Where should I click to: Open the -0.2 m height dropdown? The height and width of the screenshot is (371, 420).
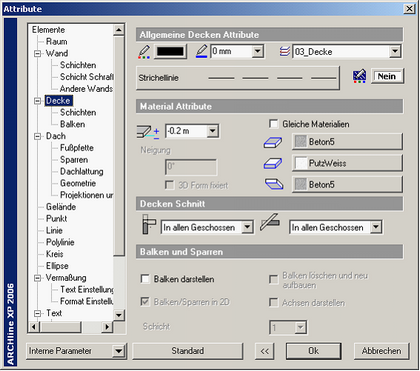(x=212, y=131)
